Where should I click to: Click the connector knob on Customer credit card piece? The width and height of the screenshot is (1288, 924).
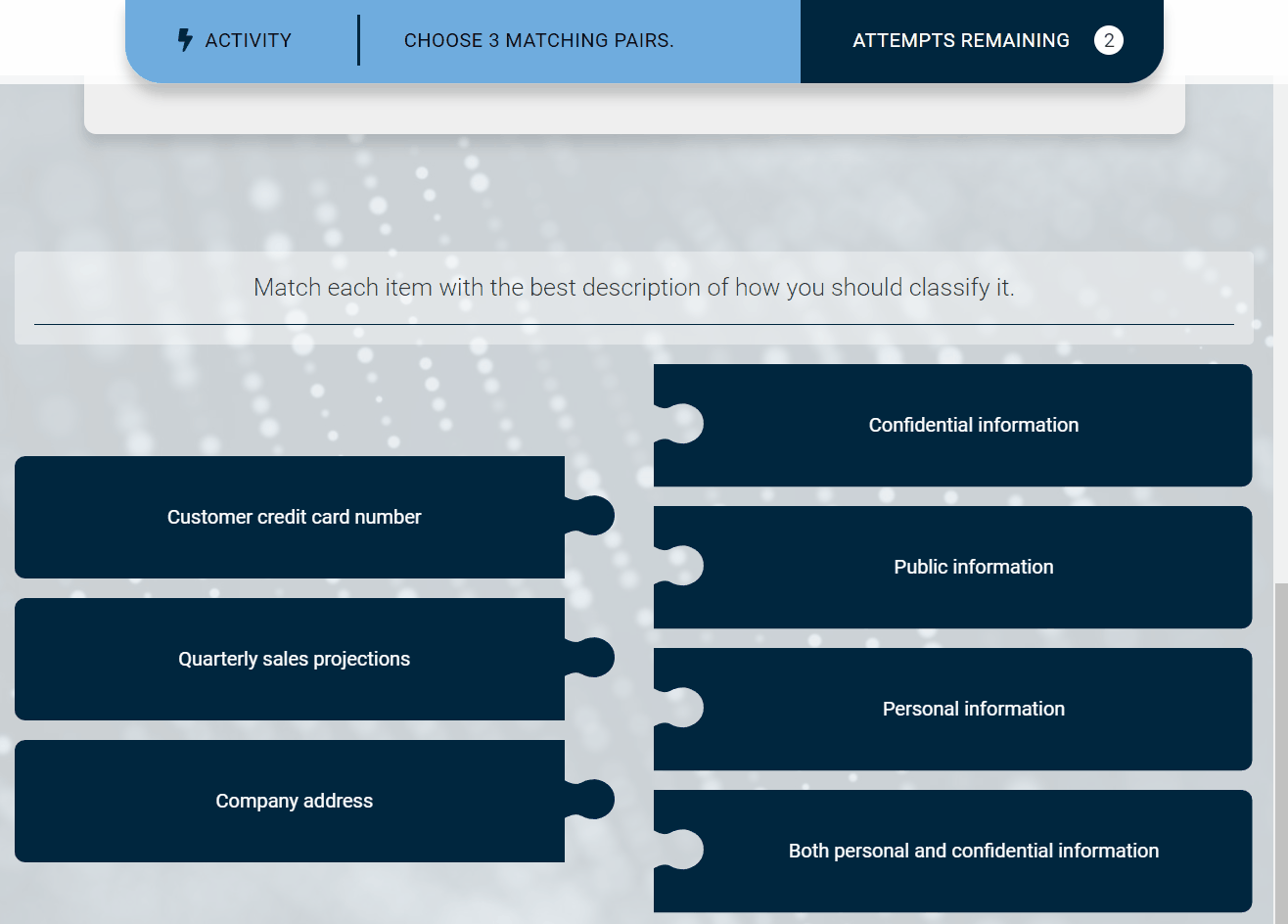[593, 516]
